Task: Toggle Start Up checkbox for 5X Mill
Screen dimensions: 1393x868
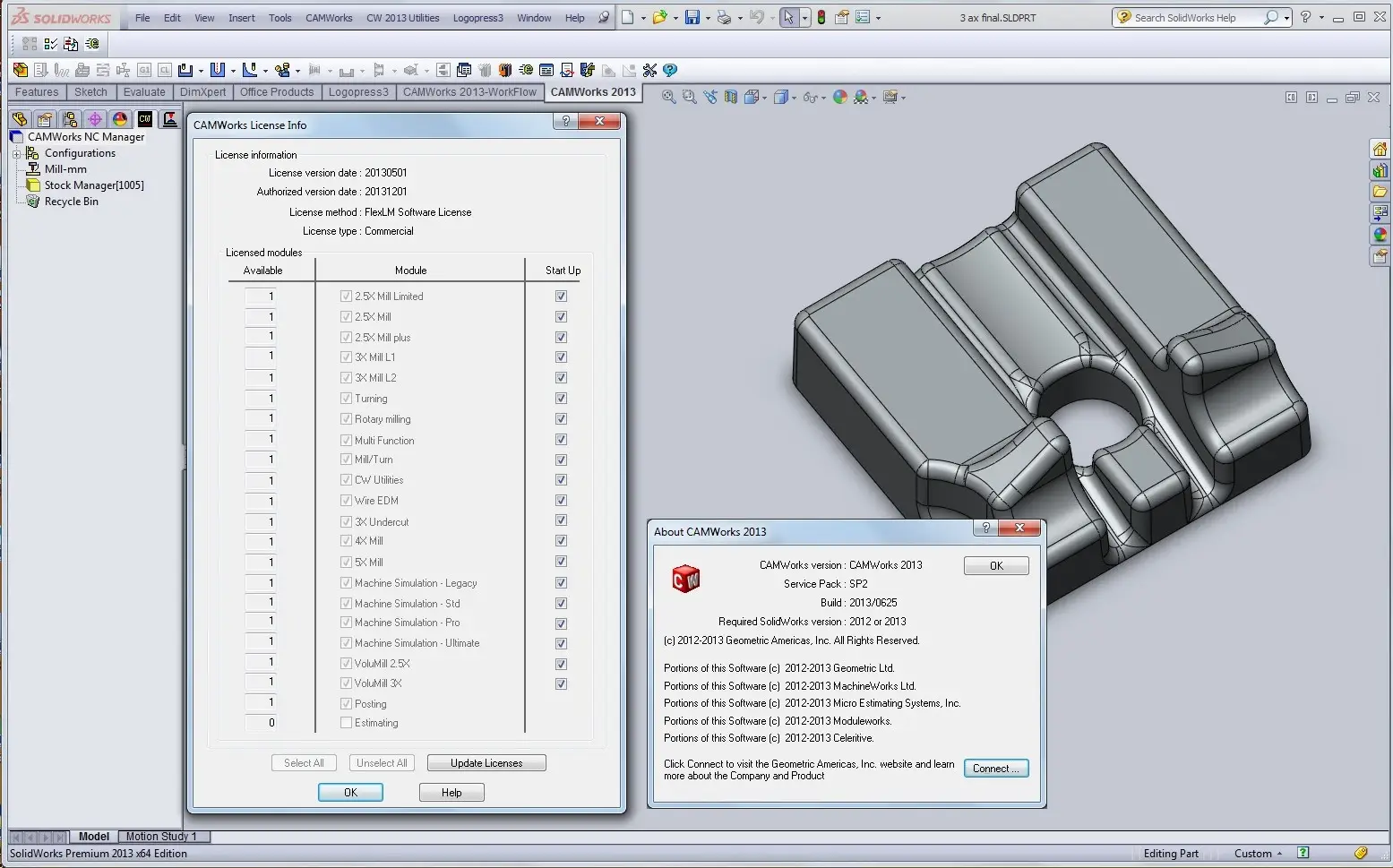Action: (x=561, y=562)
